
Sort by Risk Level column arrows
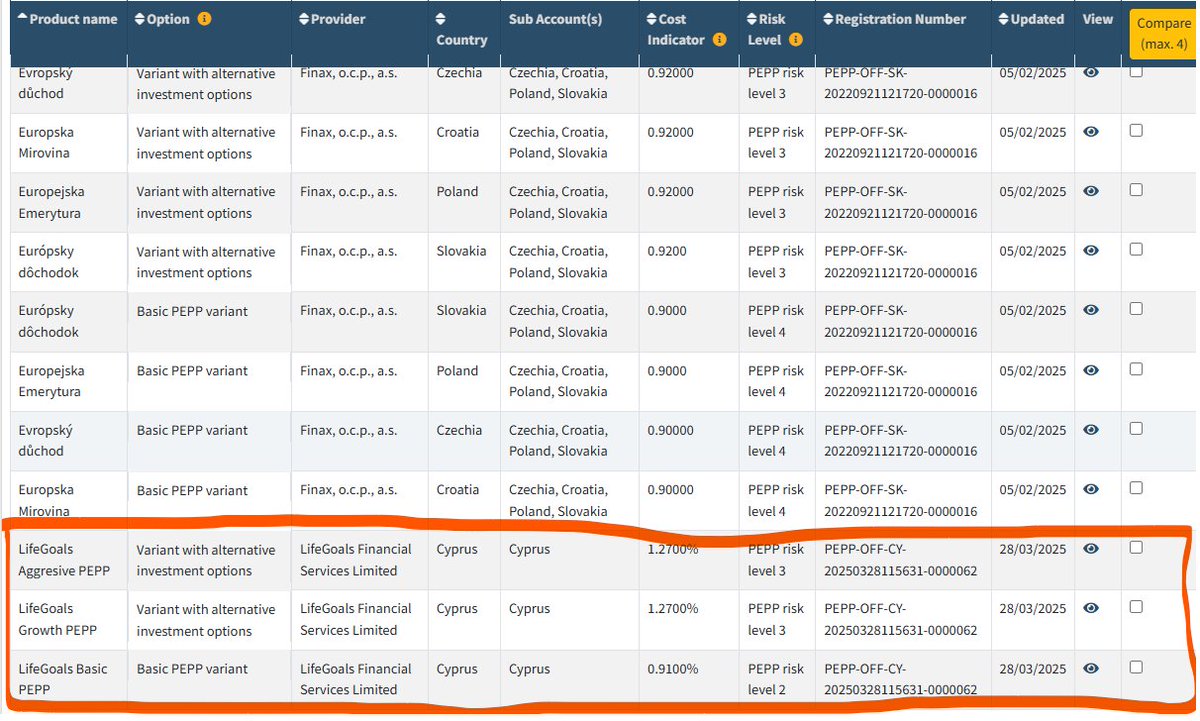[x=753, y=19]
